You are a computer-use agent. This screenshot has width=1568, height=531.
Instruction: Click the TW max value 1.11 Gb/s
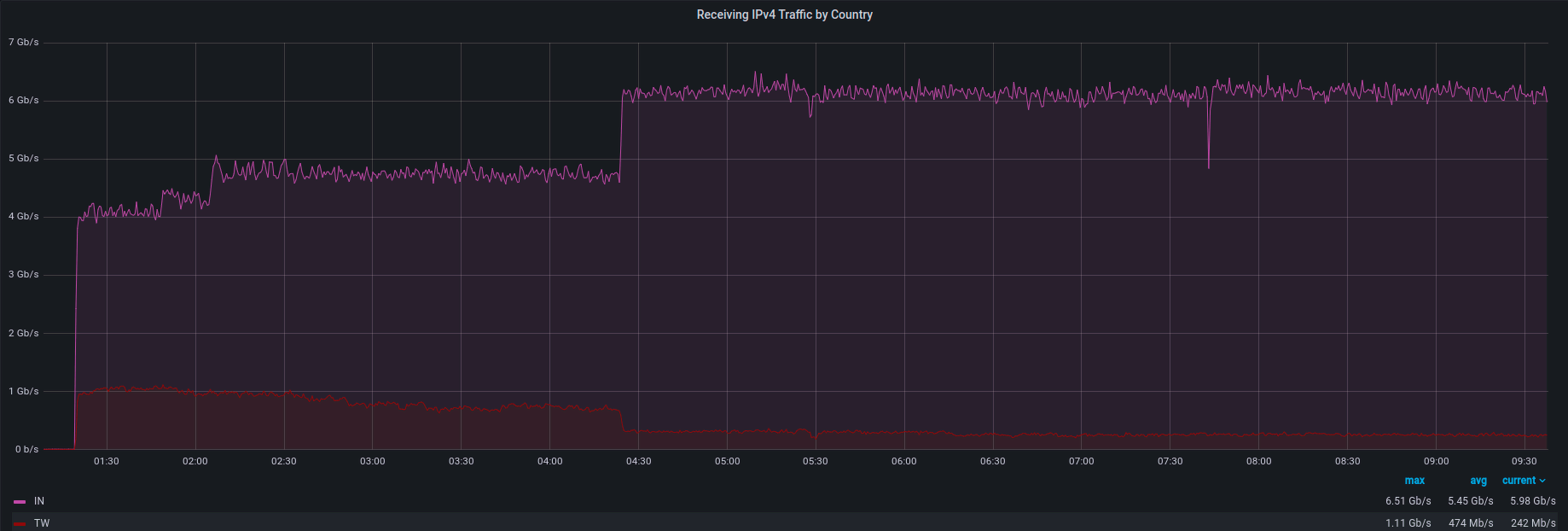click(x=1408, y=522)
